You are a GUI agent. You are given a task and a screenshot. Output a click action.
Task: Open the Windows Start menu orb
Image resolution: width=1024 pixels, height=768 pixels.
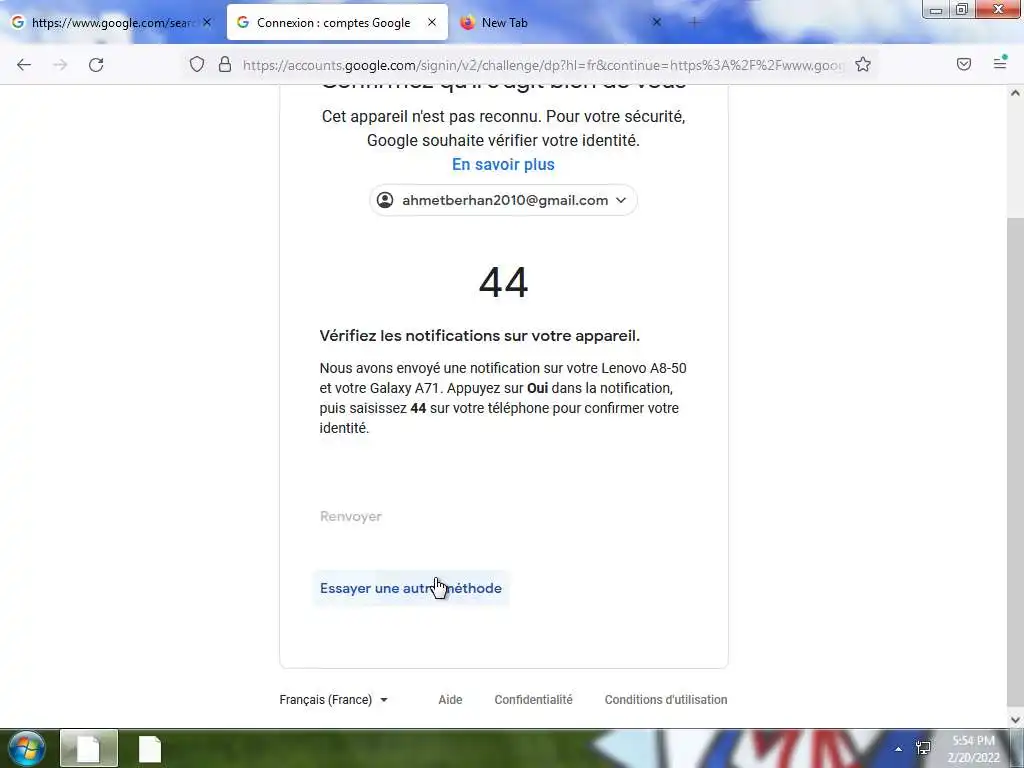tap(26, 748)
